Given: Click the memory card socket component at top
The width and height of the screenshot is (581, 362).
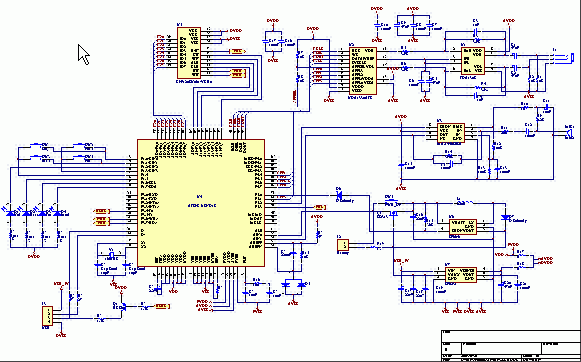Looking at the screenshot, I should tap(189, 52).
